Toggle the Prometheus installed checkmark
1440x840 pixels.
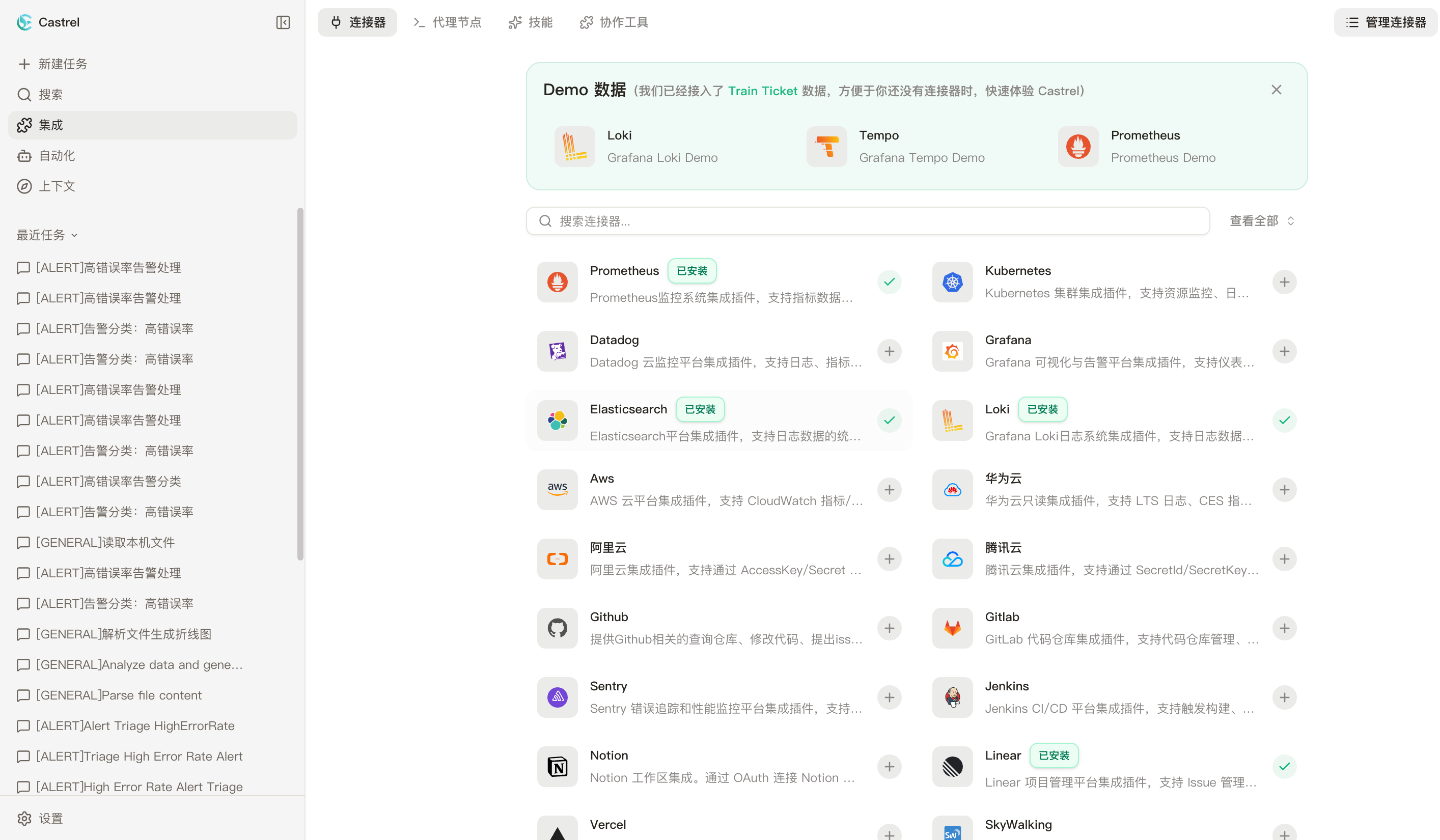[x=889, y=282]
